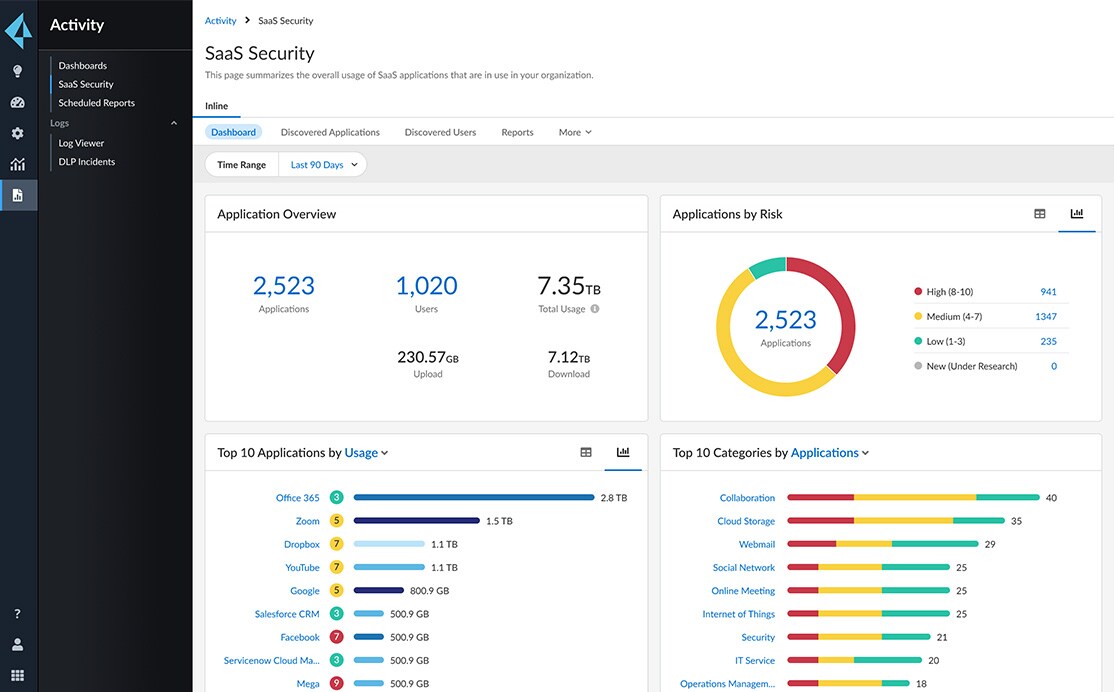Click the help question mark icon
The width and height of the screenshot is (1115, 692).
[x=16, y=613]
